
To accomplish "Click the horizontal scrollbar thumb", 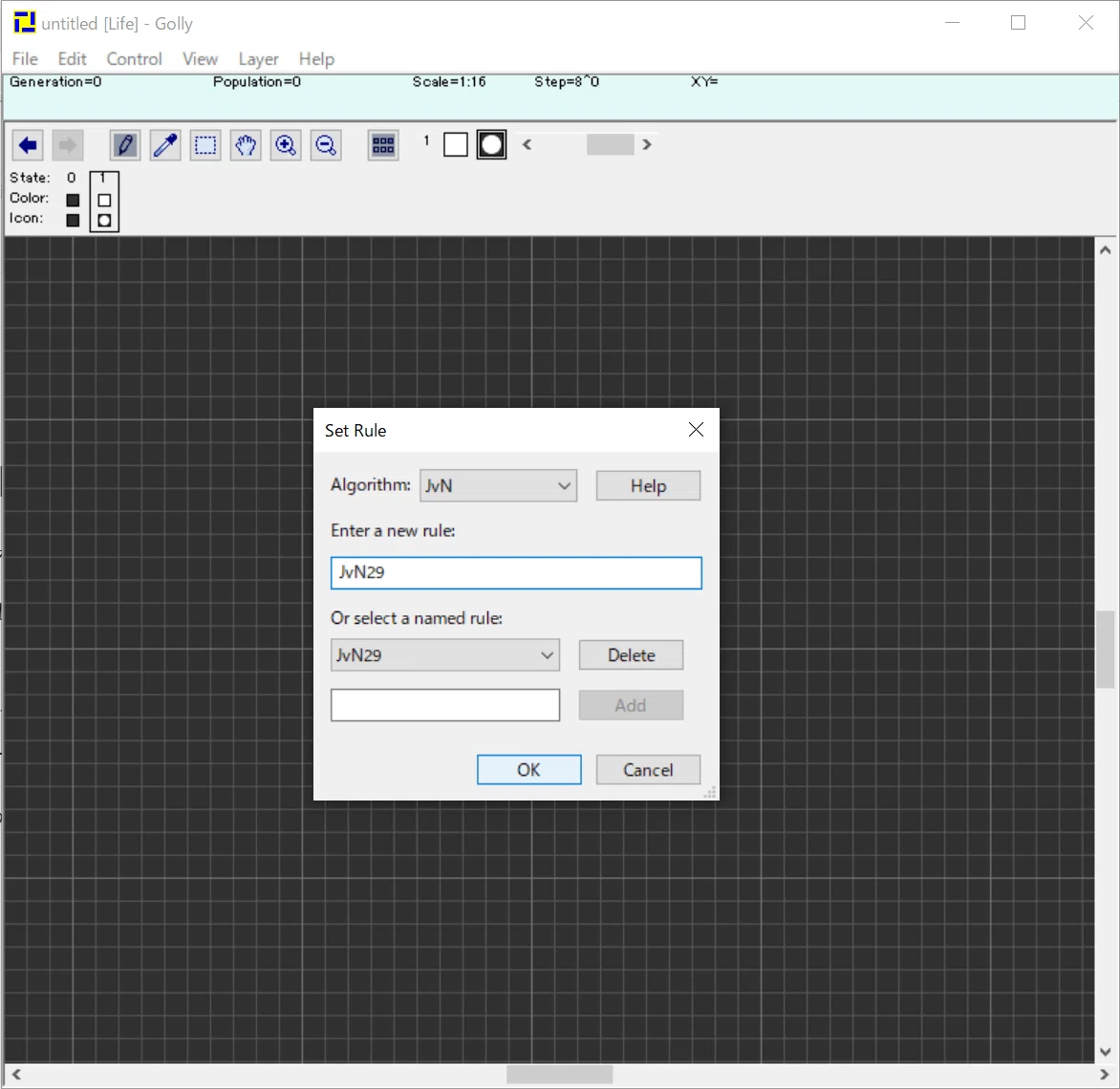I will (x=559, y=1074).
